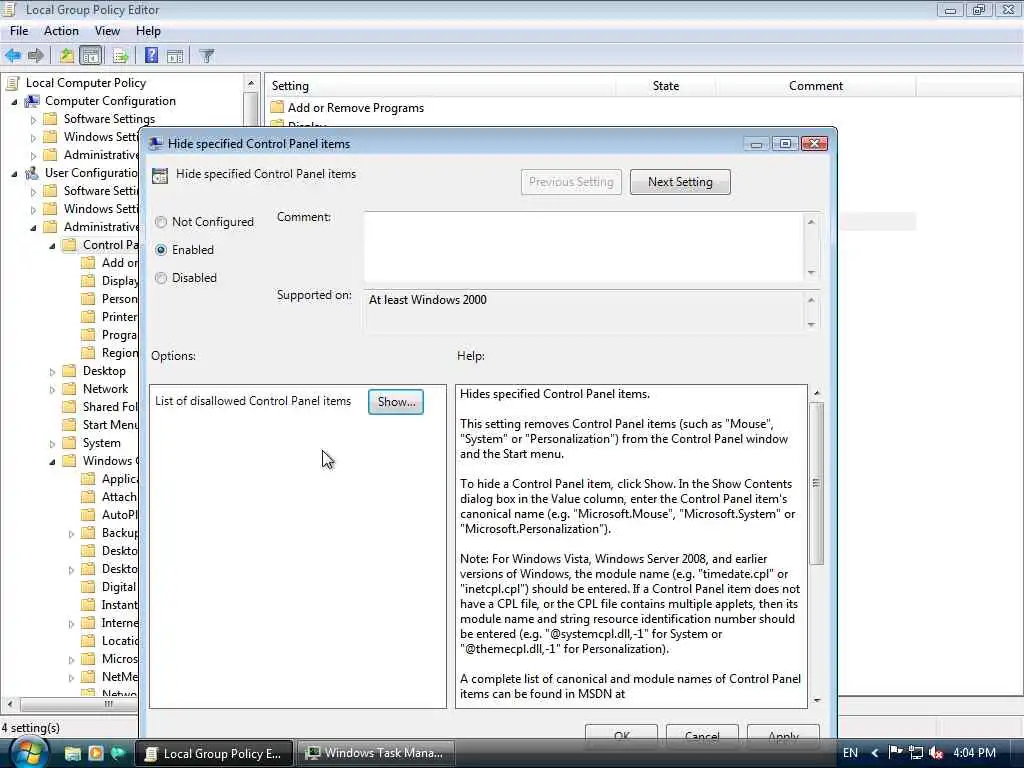Click the Previous Setting button
Screen dimensions: 1024x768
point(571,182)
